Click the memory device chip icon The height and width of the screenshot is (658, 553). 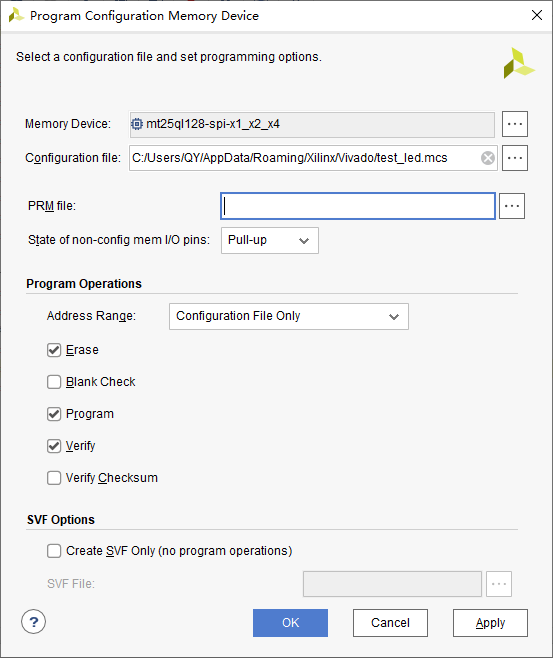click(x=137, y=124)
